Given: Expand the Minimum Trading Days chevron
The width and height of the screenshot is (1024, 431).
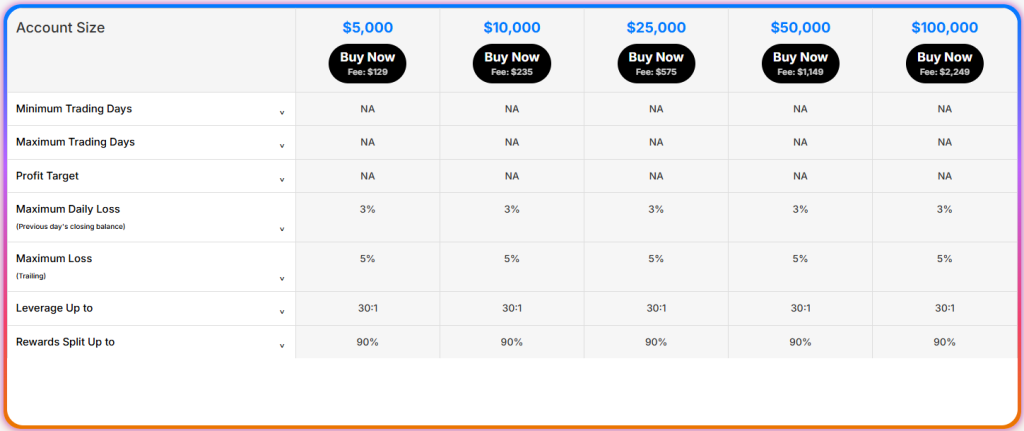Looking at the screenshot, I should click(282, 113).
